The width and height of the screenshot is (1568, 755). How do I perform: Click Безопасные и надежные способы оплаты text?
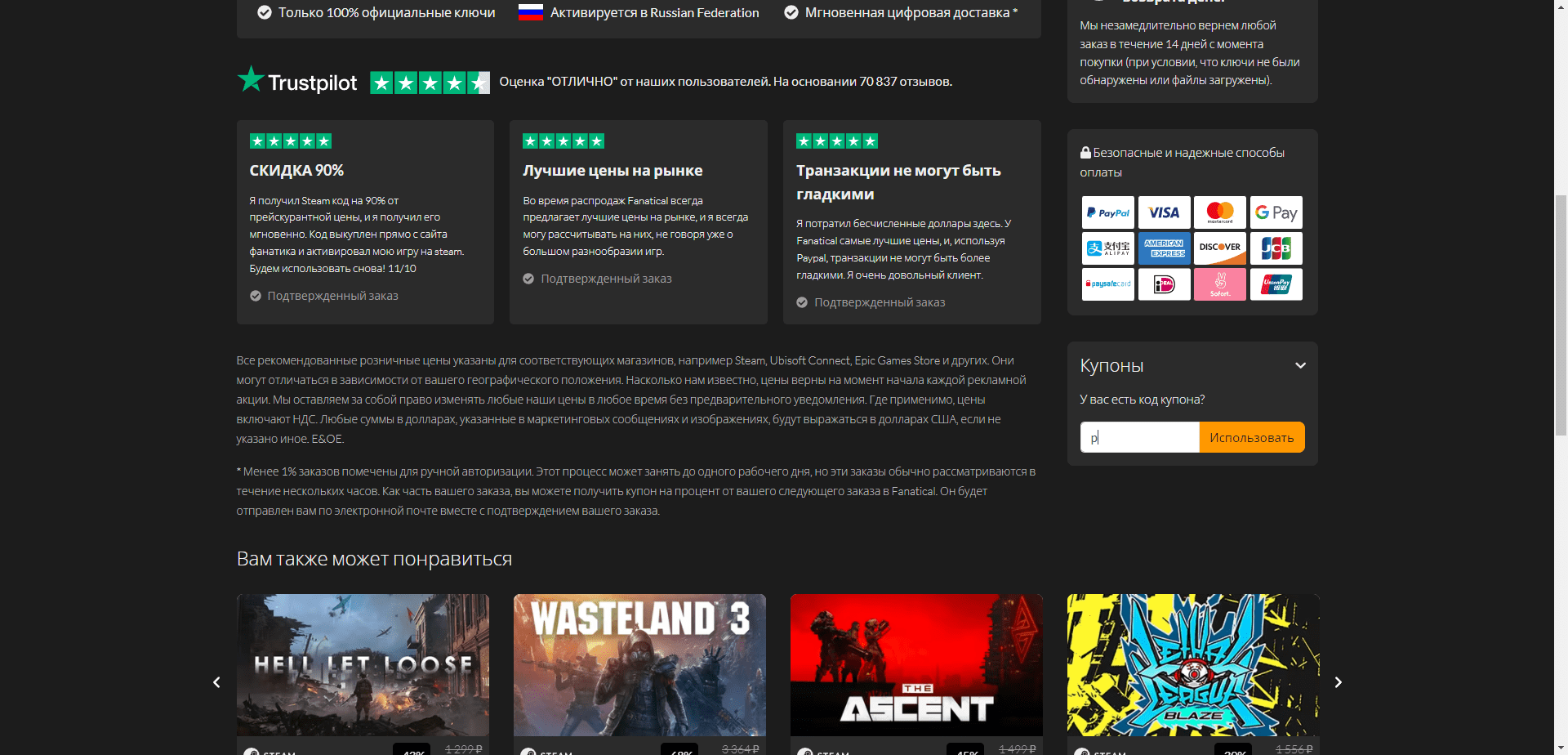[x=1183, y=163]
